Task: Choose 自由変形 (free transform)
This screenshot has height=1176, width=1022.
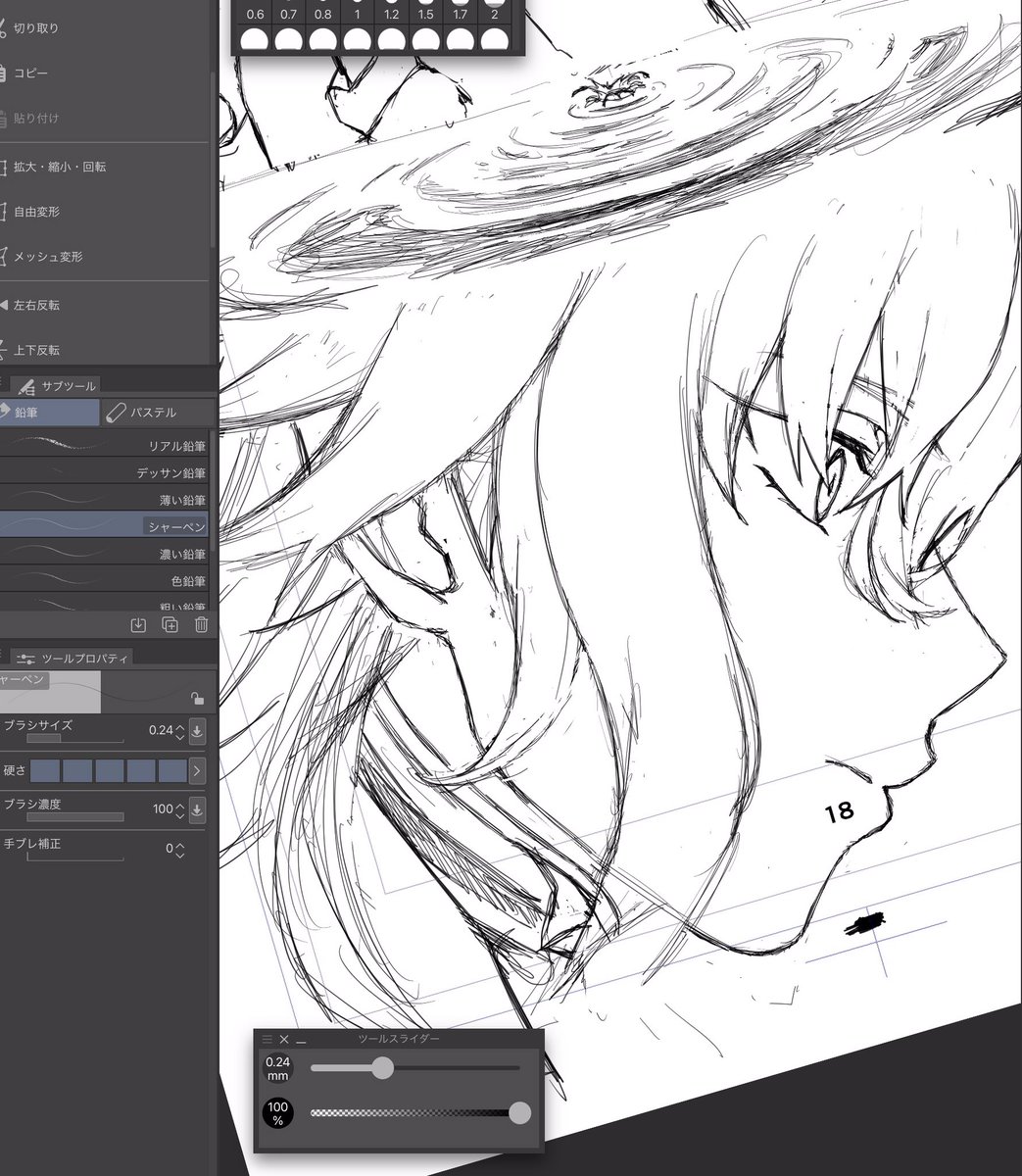Action: [104, 211]
